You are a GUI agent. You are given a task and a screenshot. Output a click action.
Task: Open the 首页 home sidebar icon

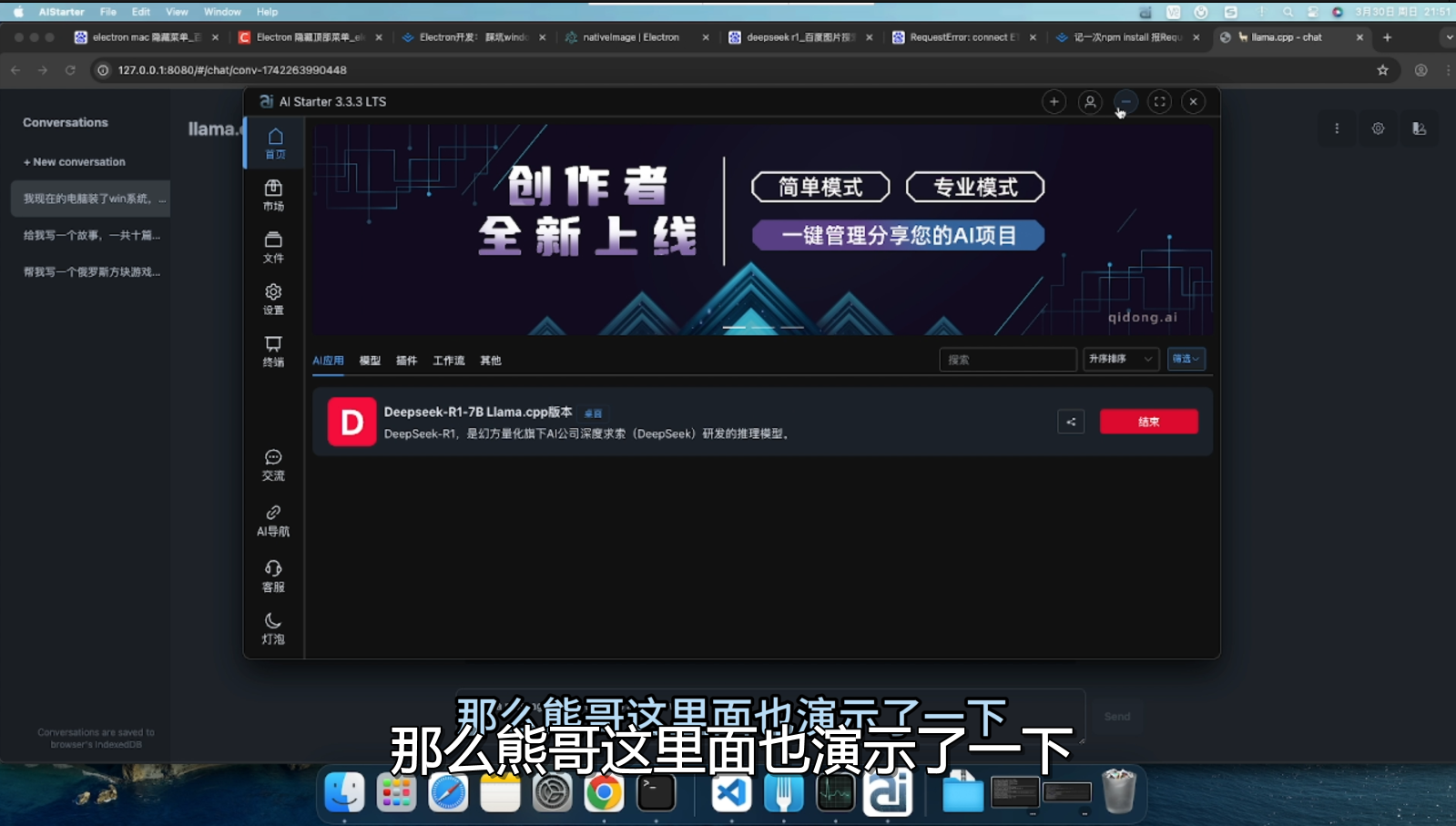tap(275, 143)
